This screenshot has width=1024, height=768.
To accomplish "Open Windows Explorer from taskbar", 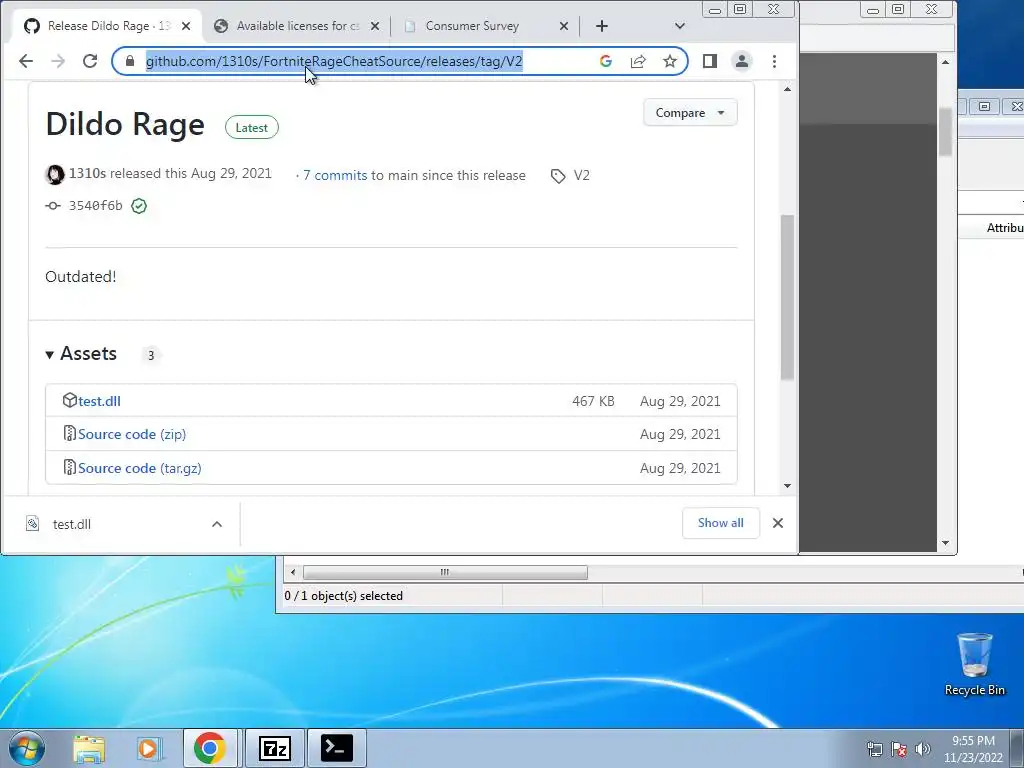I will (x=89, y=748).
